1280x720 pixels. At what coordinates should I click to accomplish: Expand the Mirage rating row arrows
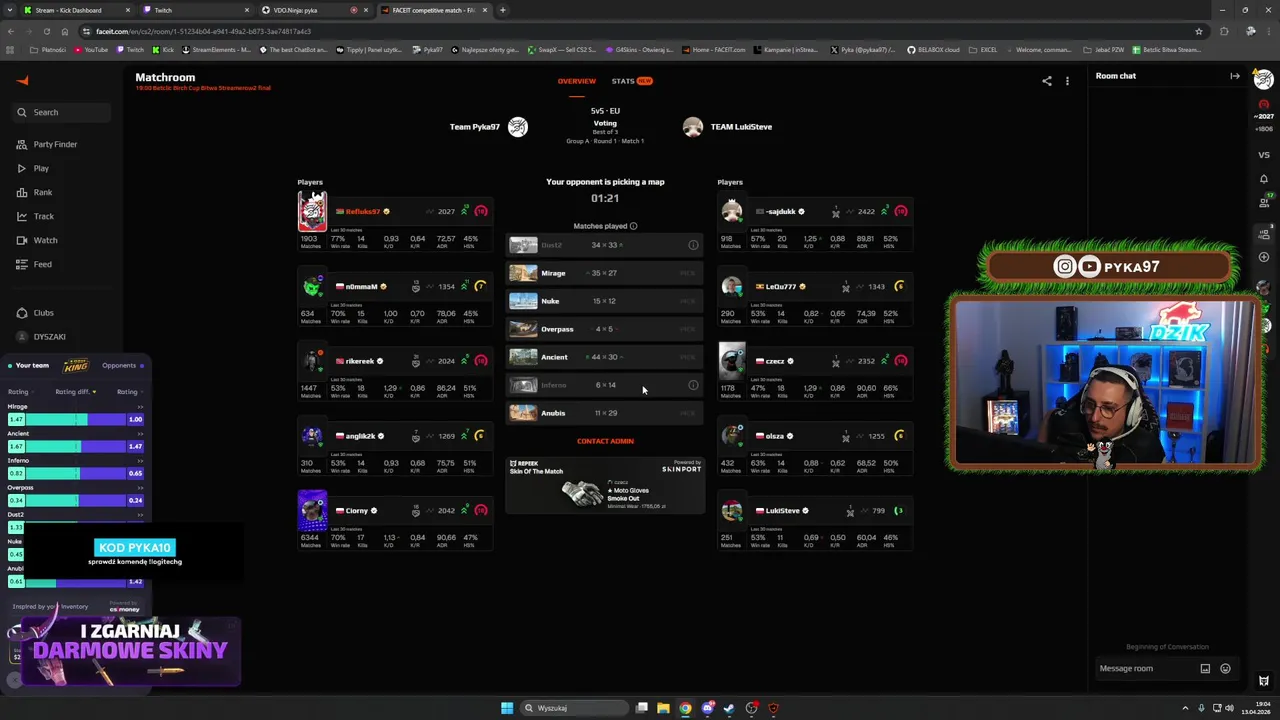point(140,407)
